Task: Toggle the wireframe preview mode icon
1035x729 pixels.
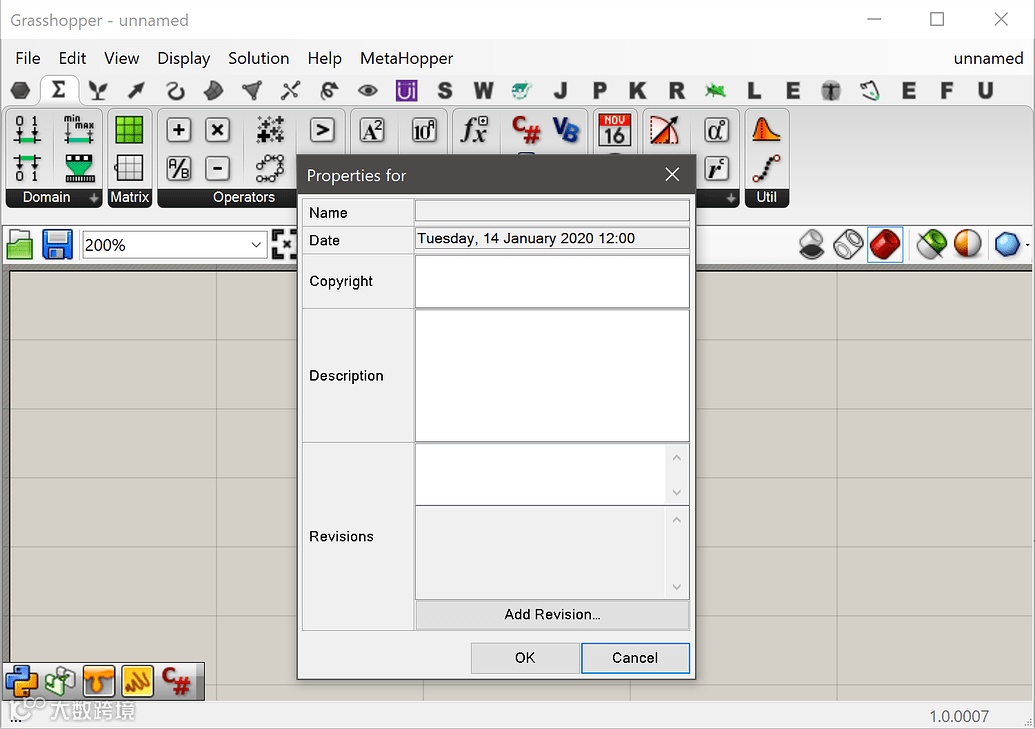Action: (848, 244)
